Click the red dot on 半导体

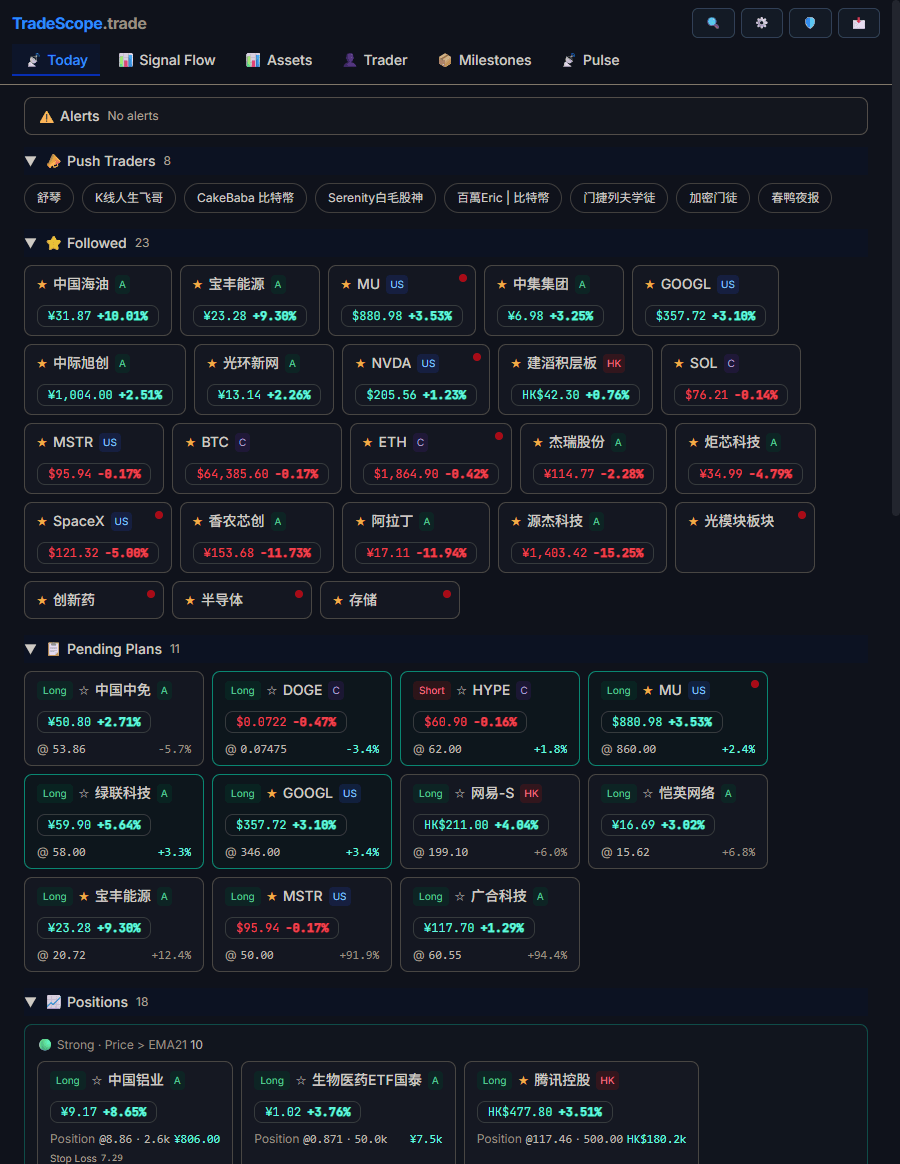(299, 594)
